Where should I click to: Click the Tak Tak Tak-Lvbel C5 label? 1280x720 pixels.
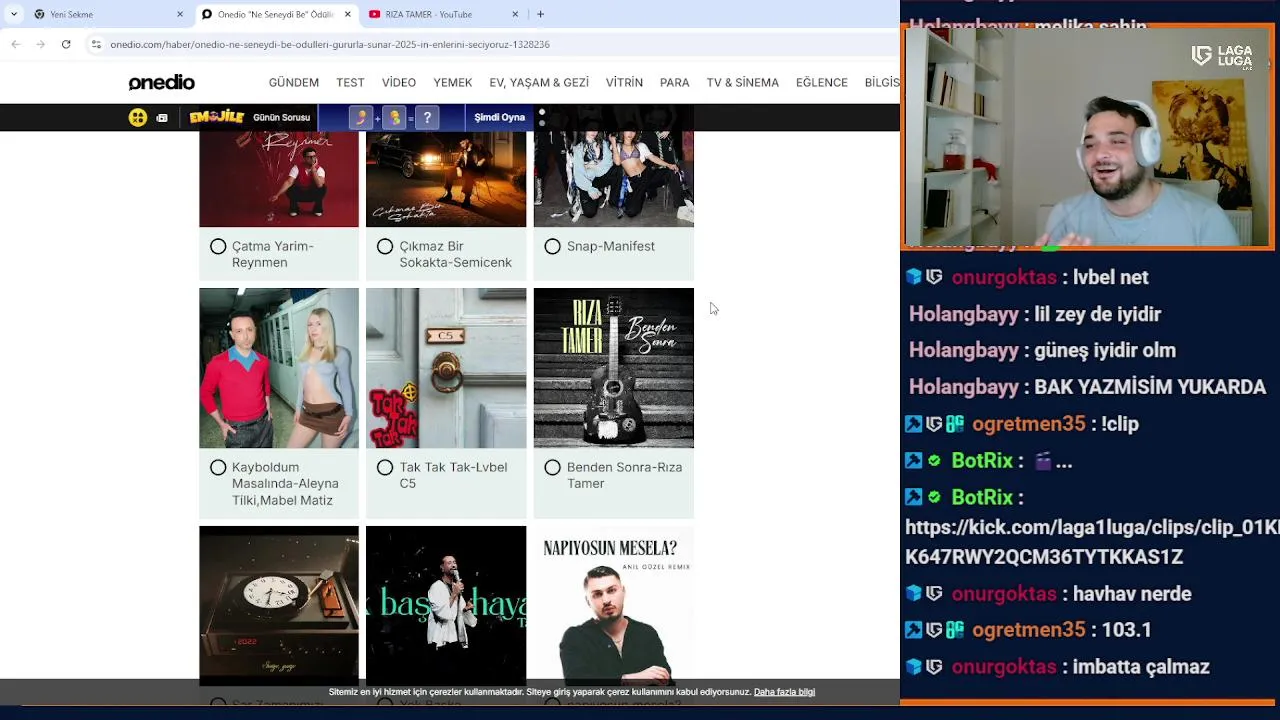point(453,475)
